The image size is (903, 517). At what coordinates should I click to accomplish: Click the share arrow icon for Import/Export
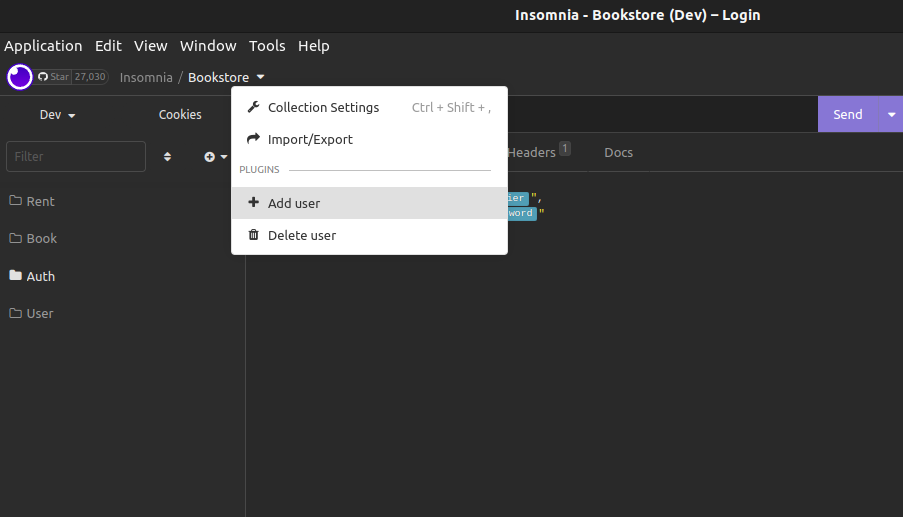[x=253, y=139]
